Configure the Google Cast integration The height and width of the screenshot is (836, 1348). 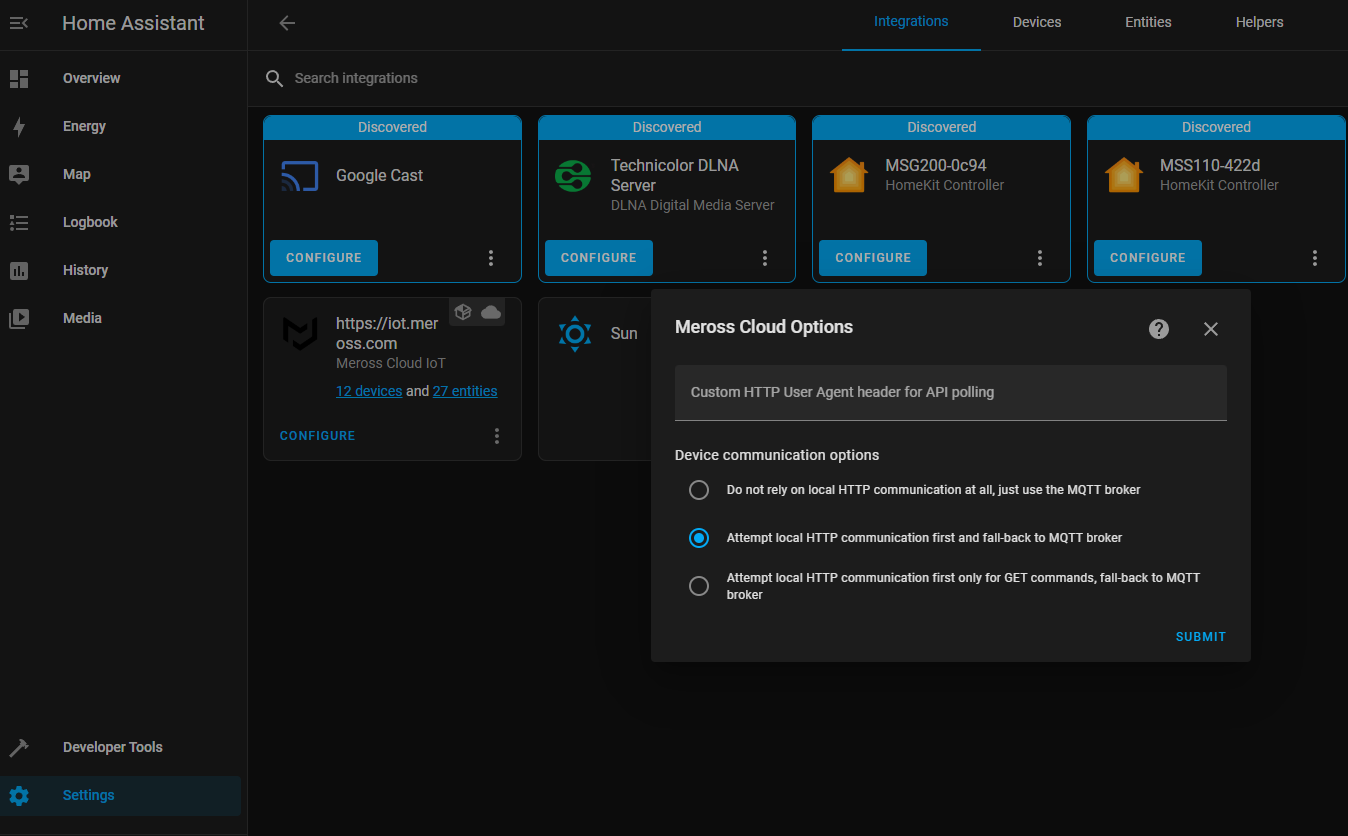click(324, 258)
